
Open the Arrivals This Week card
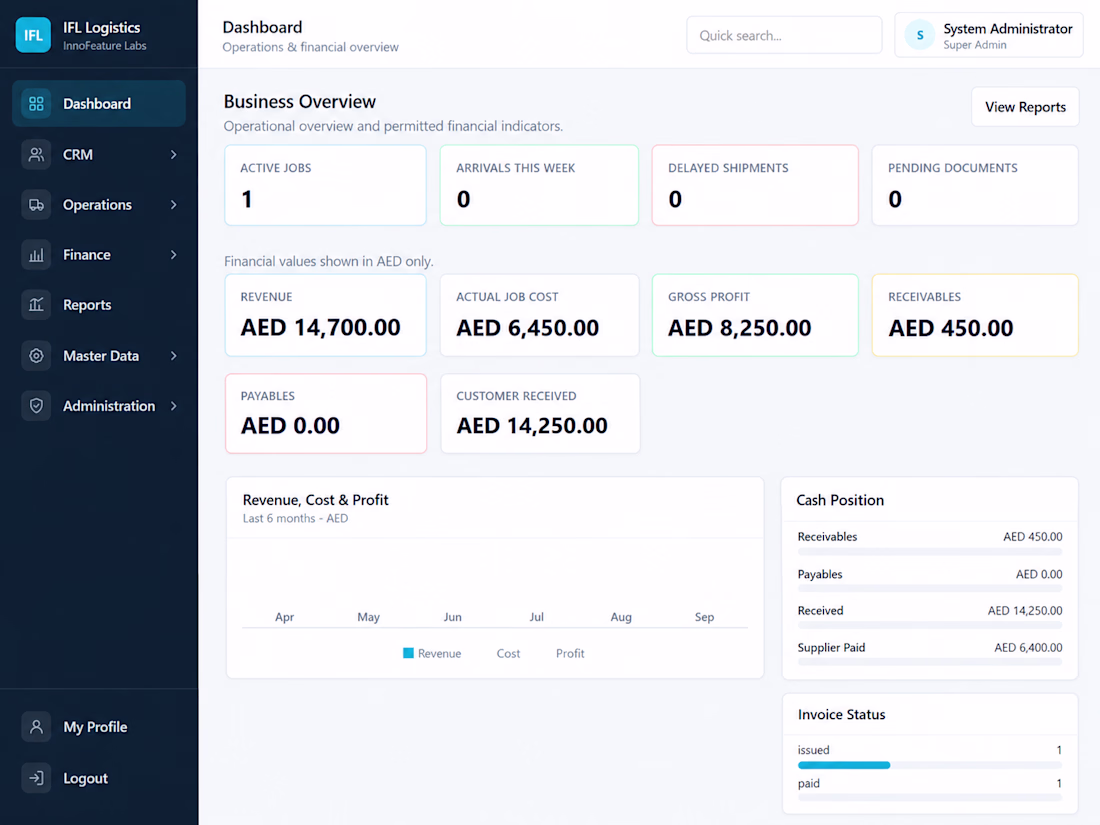(x=539, y=185)
